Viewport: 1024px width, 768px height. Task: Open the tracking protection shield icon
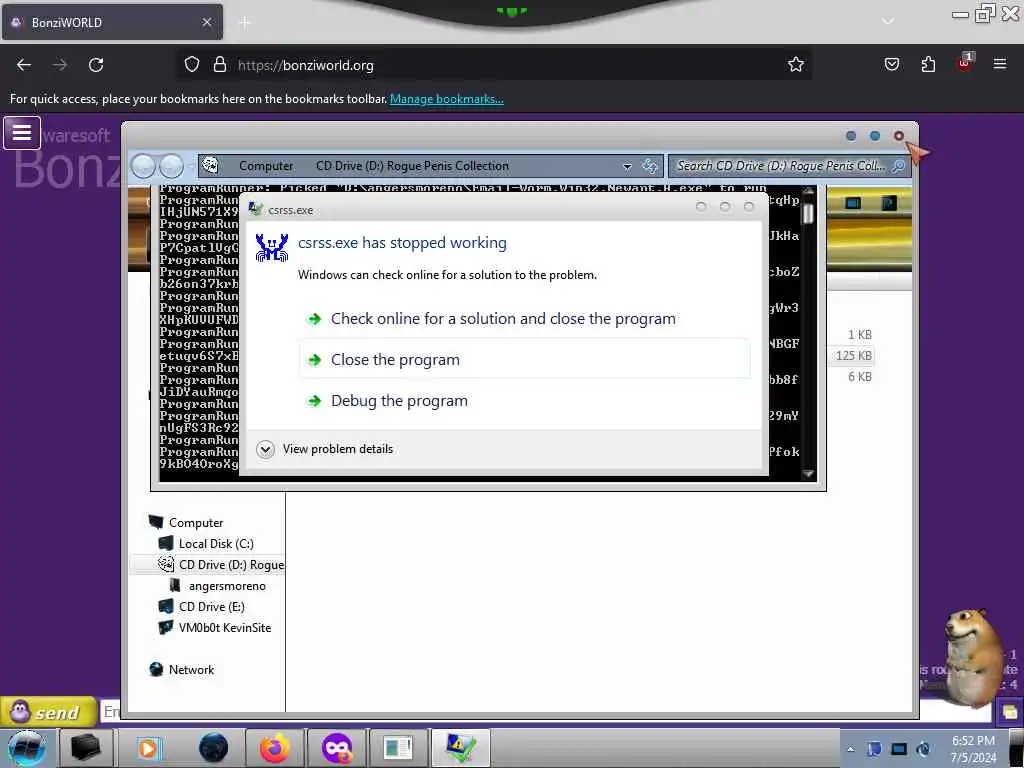(191, 65)
